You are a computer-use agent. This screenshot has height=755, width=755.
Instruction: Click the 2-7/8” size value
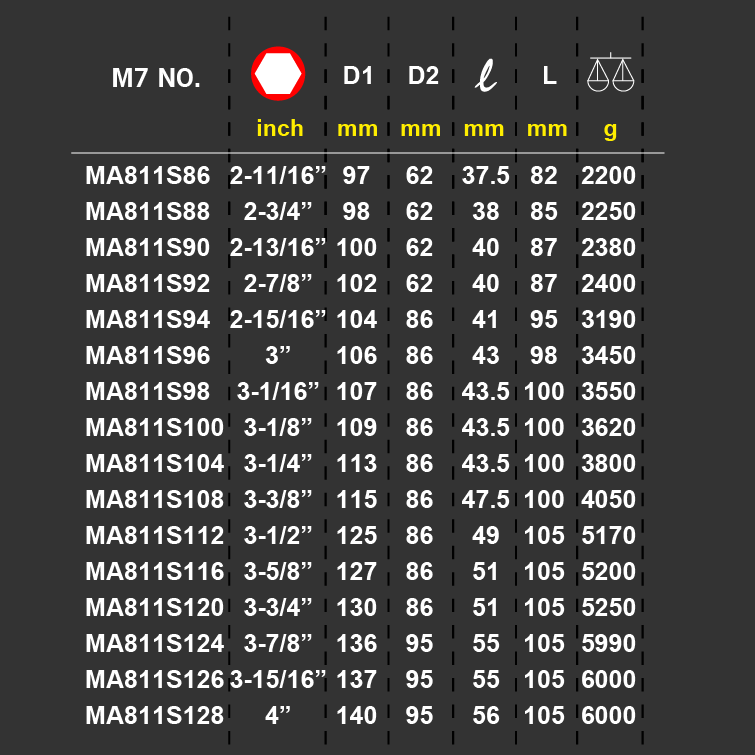tap(278, 283)
